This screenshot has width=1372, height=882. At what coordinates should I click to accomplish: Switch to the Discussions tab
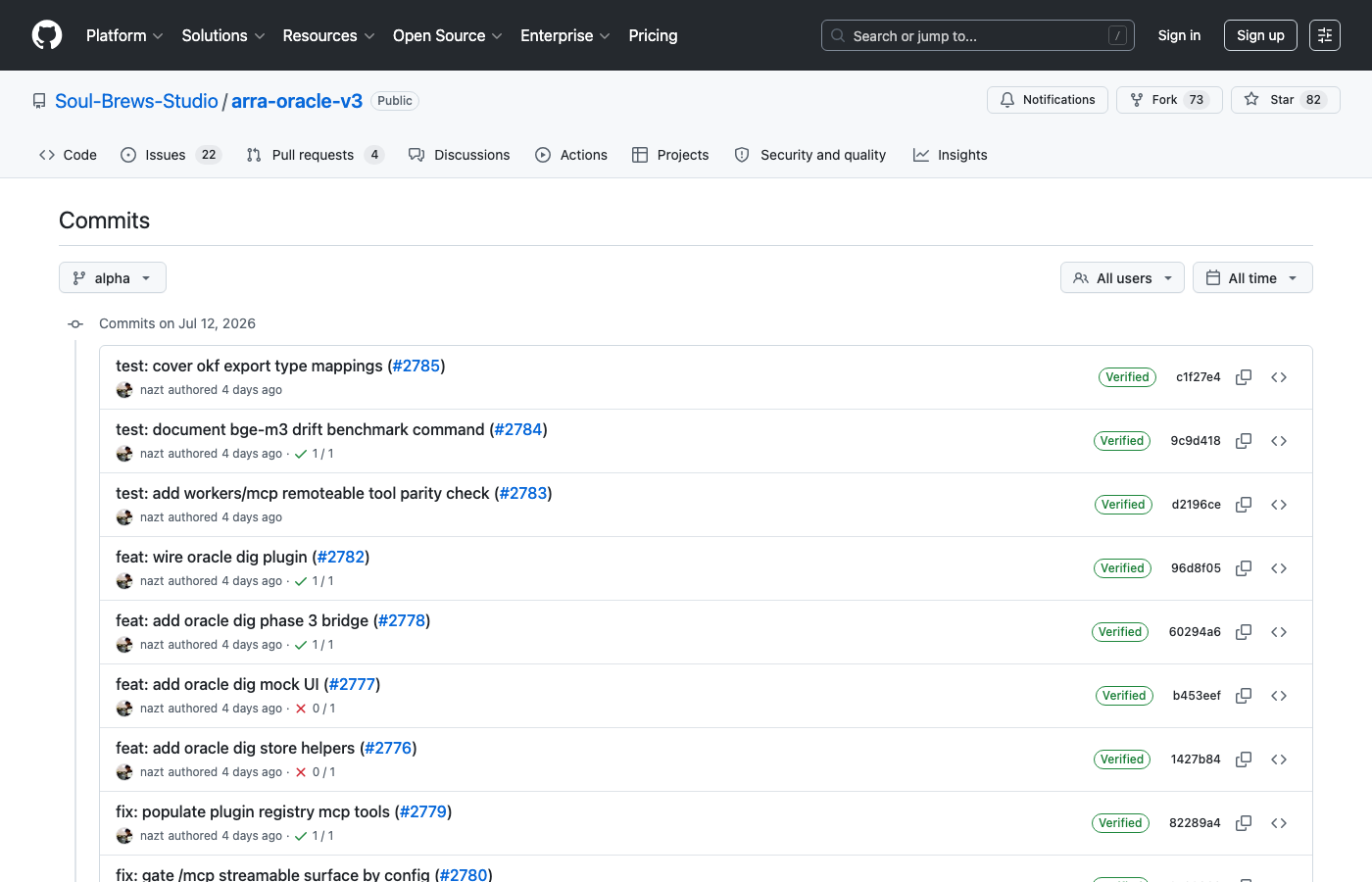460,155
